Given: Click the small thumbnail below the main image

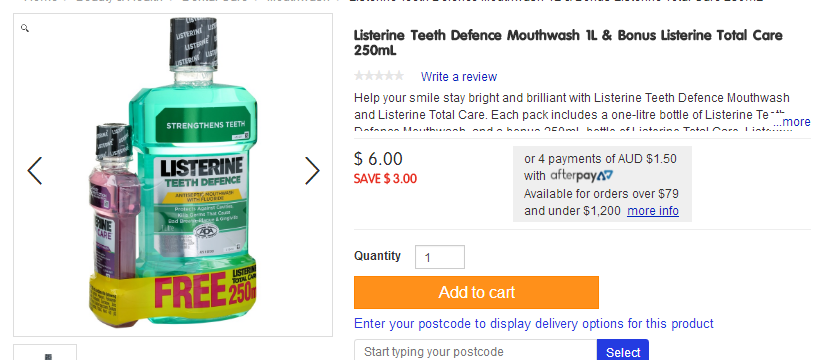Looking at the screenshot, I should coord(45,353).
